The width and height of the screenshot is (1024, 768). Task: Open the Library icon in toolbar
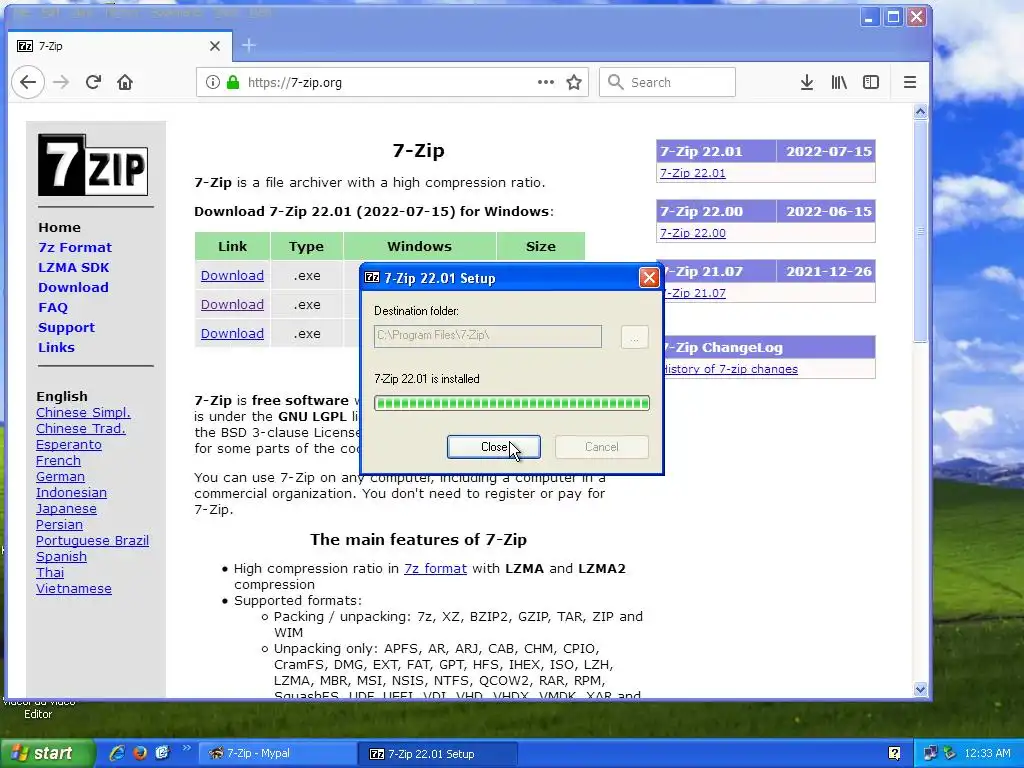point(839,82)
